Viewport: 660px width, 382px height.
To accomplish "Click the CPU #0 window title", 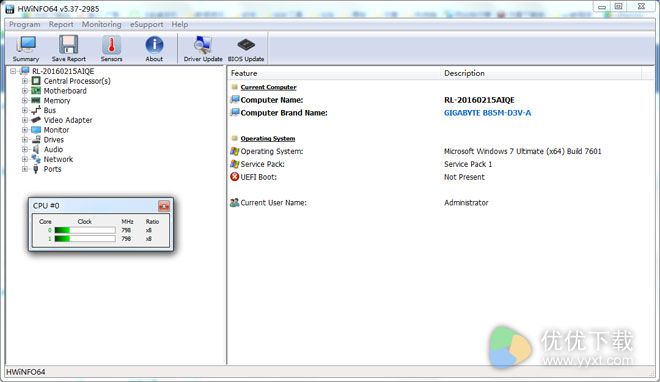I will tap(46, 206).
